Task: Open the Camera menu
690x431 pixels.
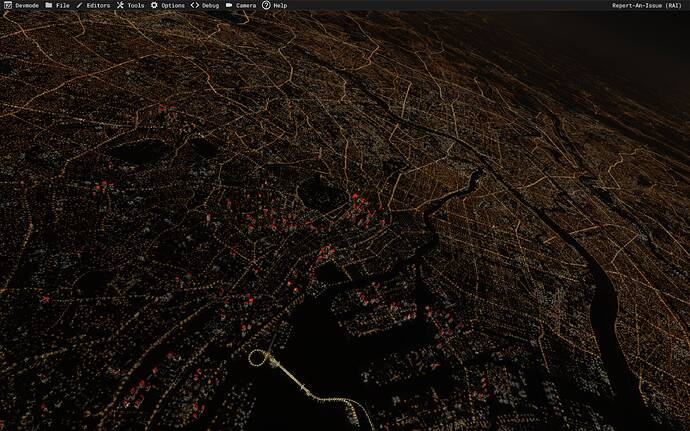Action: pos(241,6)
